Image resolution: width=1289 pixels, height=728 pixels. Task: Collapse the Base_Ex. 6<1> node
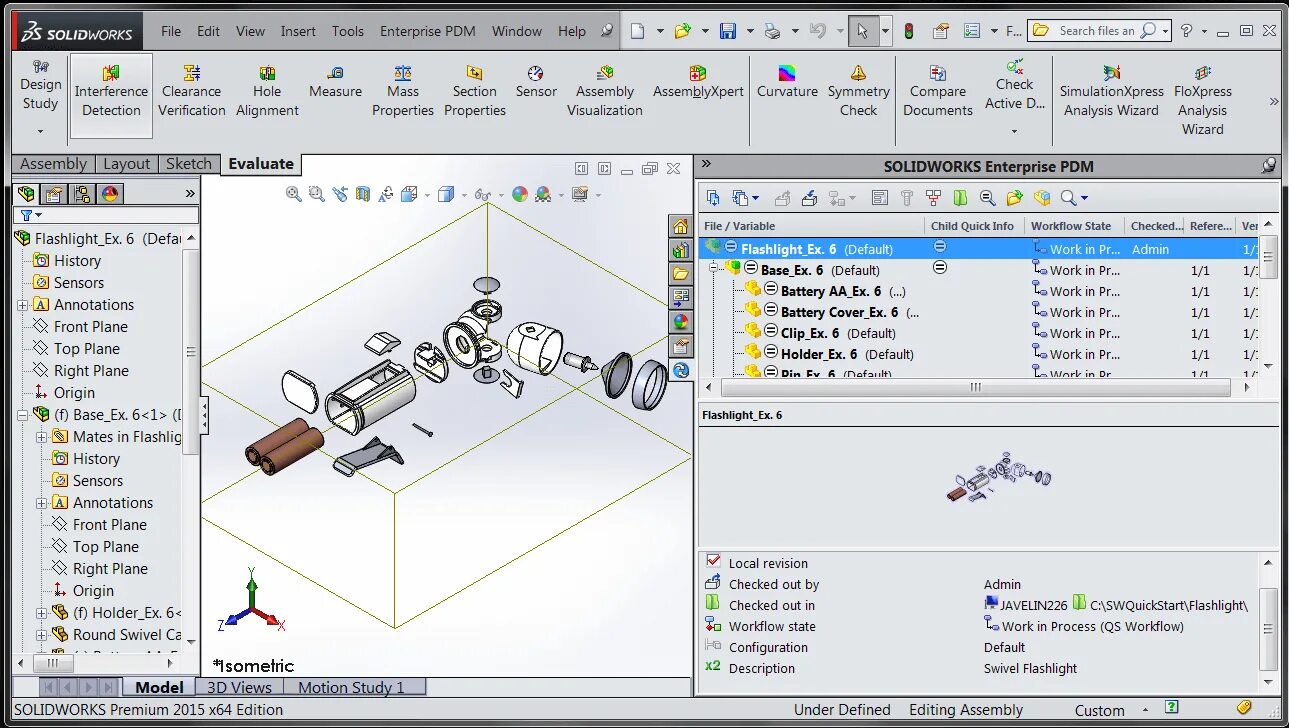point(23,414)
